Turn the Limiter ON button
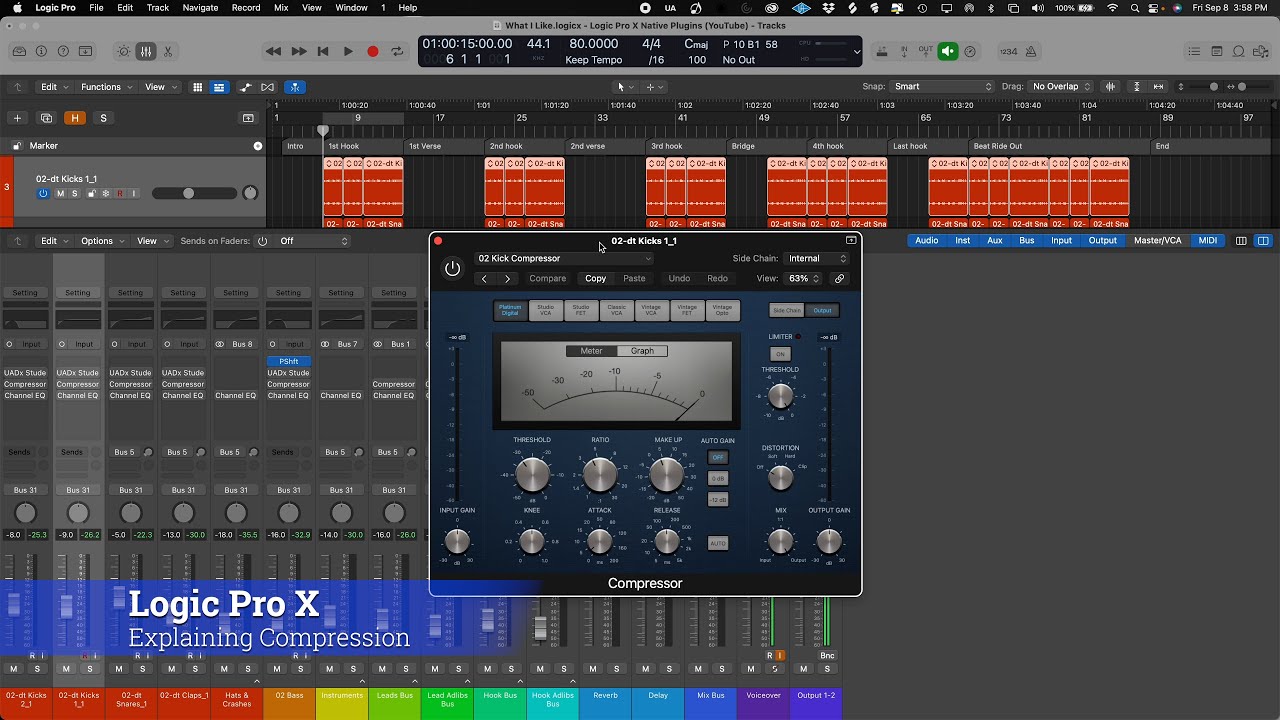This screenshot has height=720, width=1280. [781, 354]
